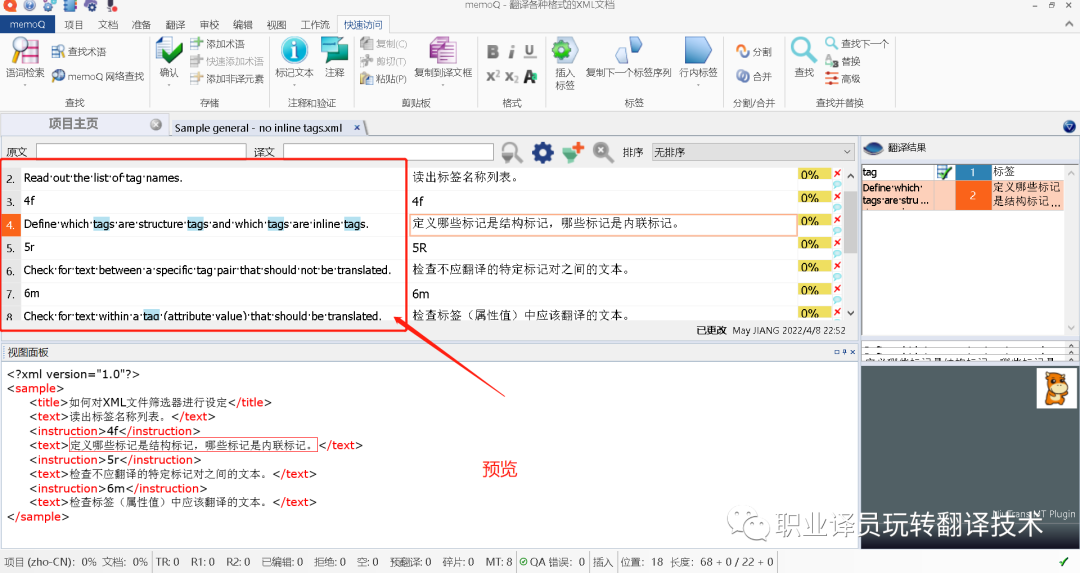Switch to the 翻译 ribbon tab
Viewport: 1080px width, 573px height.
click(x=175, y=25)
